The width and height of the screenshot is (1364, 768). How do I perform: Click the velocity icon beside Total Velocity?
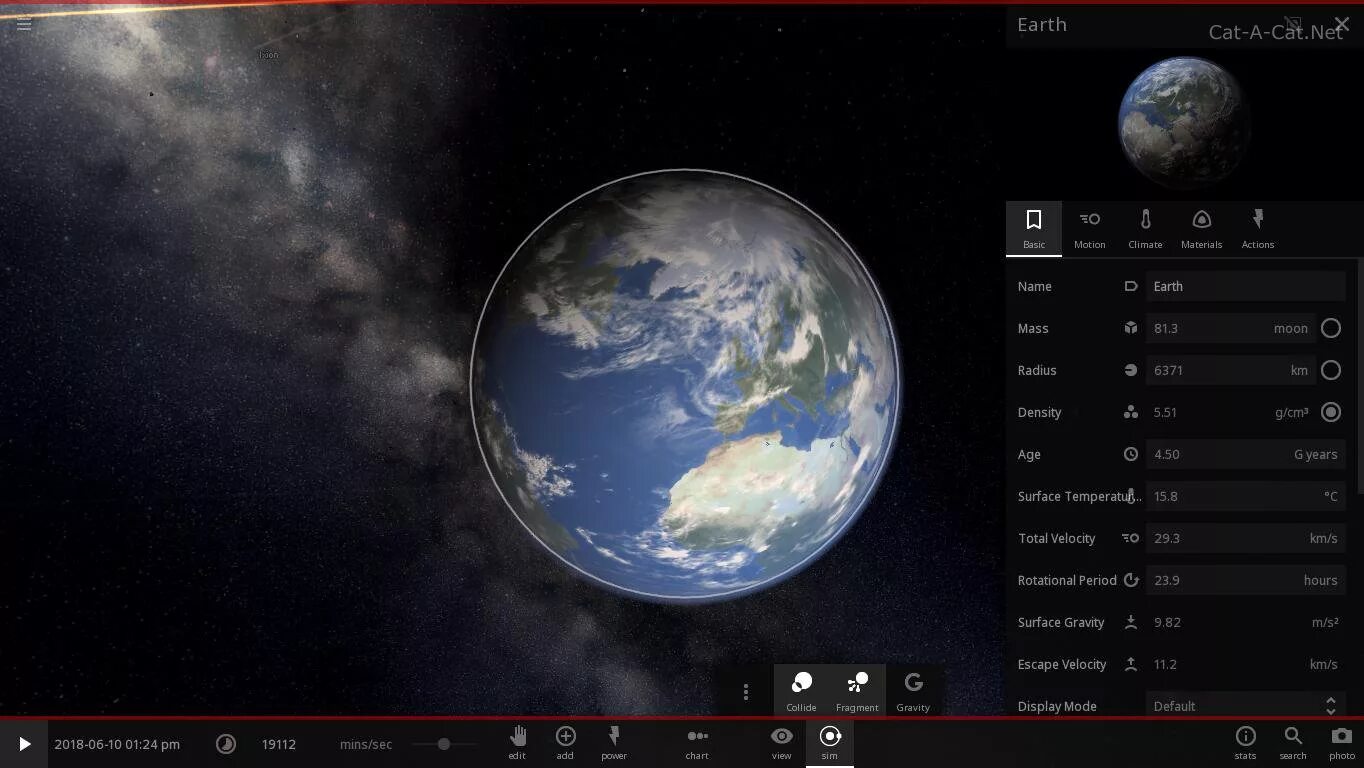coord(1131,538)
